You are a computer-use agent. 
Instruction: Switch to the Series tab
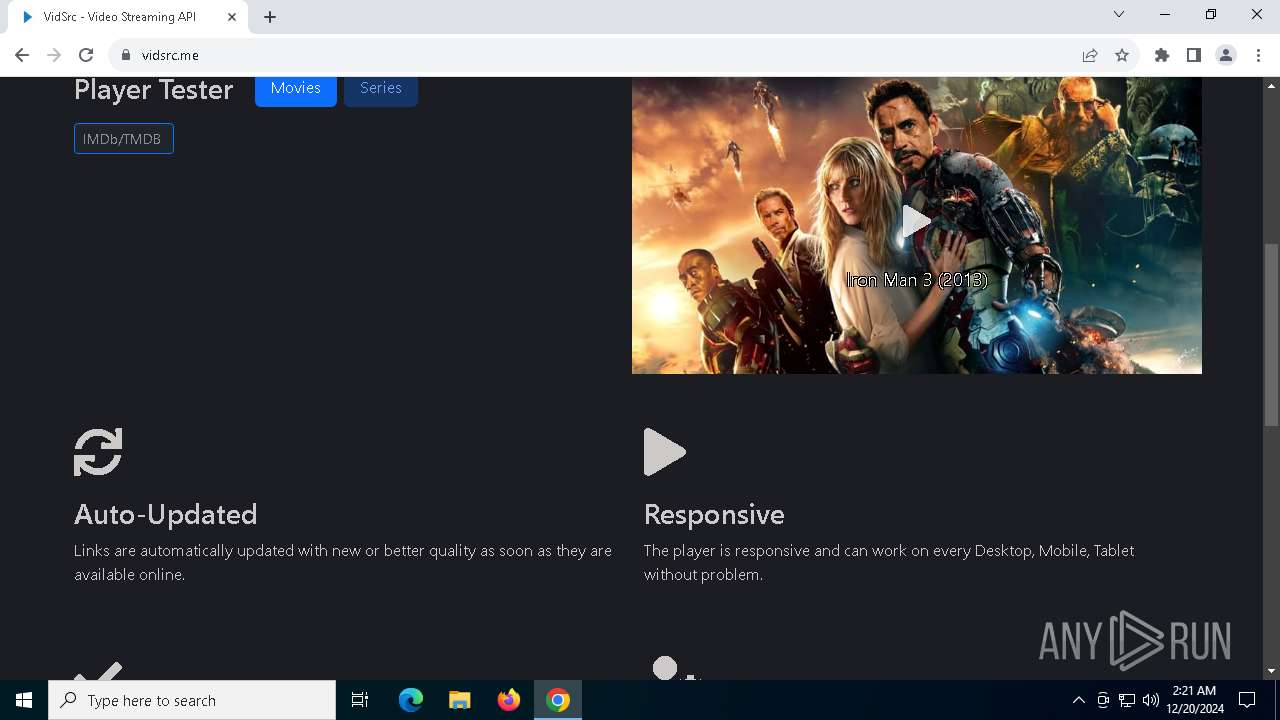pos(381,88)
